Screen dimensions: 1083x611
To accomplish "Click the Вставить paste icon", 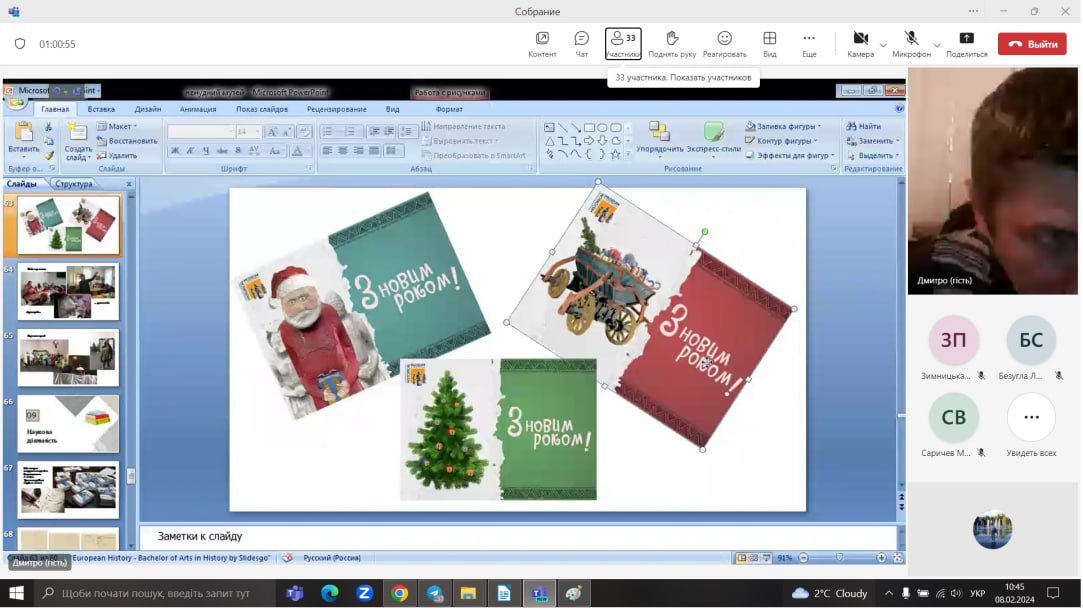I will pos(23,132).
